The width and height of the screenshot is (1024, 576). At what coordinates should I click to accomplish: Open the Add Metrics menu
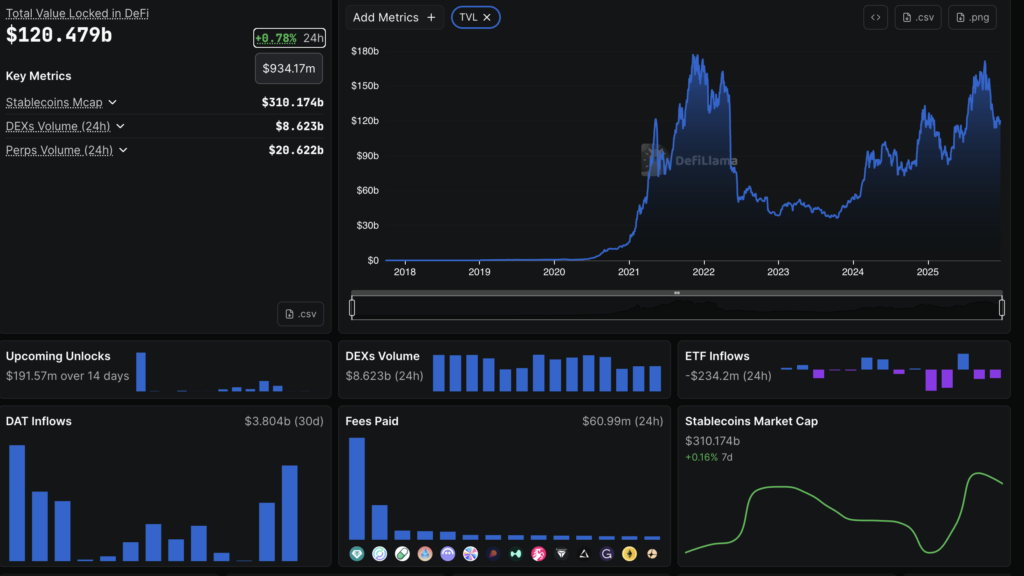click(394, 17)
